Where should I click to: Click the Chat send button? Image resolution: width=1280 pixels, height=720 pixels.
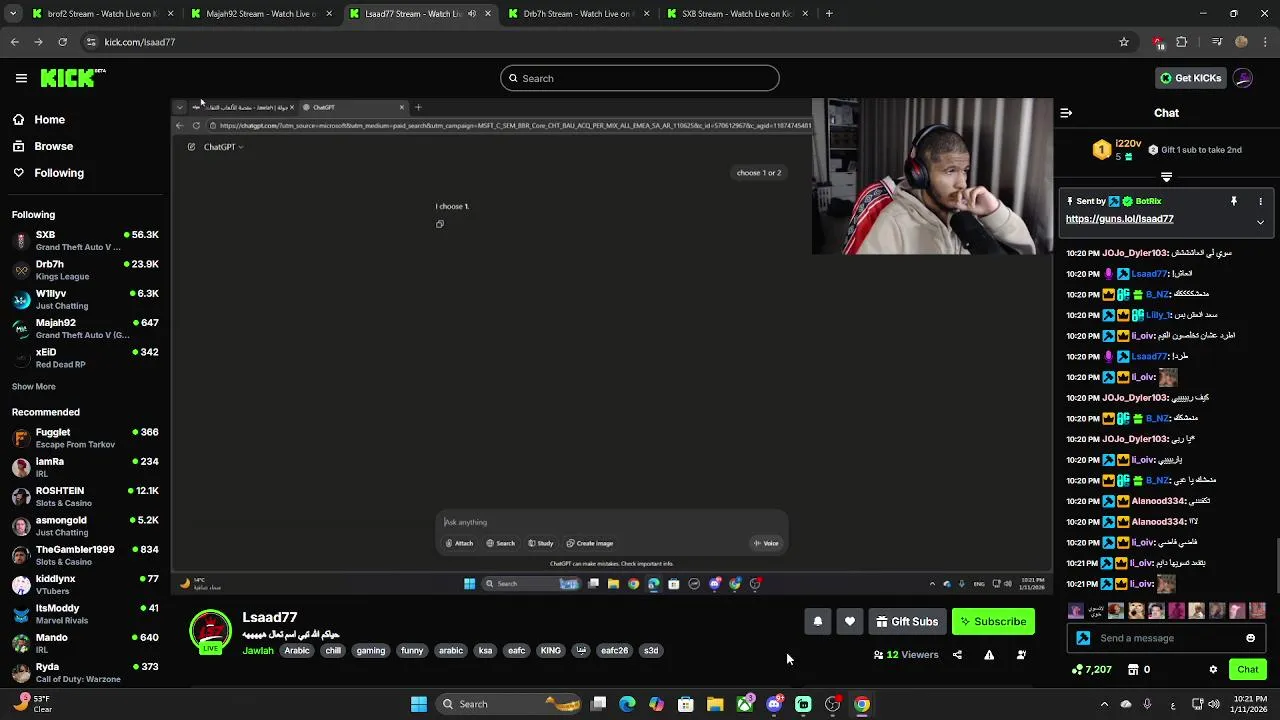coord(1248,669)
